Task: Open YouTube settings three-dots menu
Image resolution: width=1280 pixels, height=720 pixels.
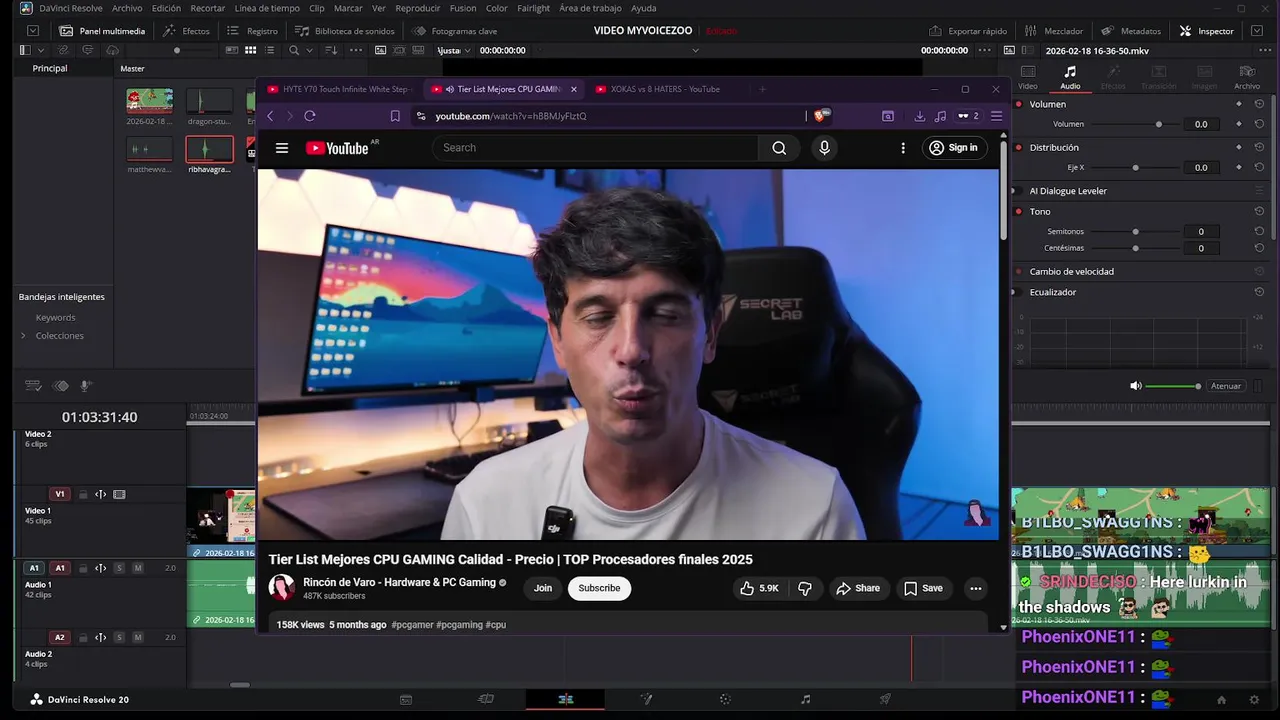Action: coord(903,148)
